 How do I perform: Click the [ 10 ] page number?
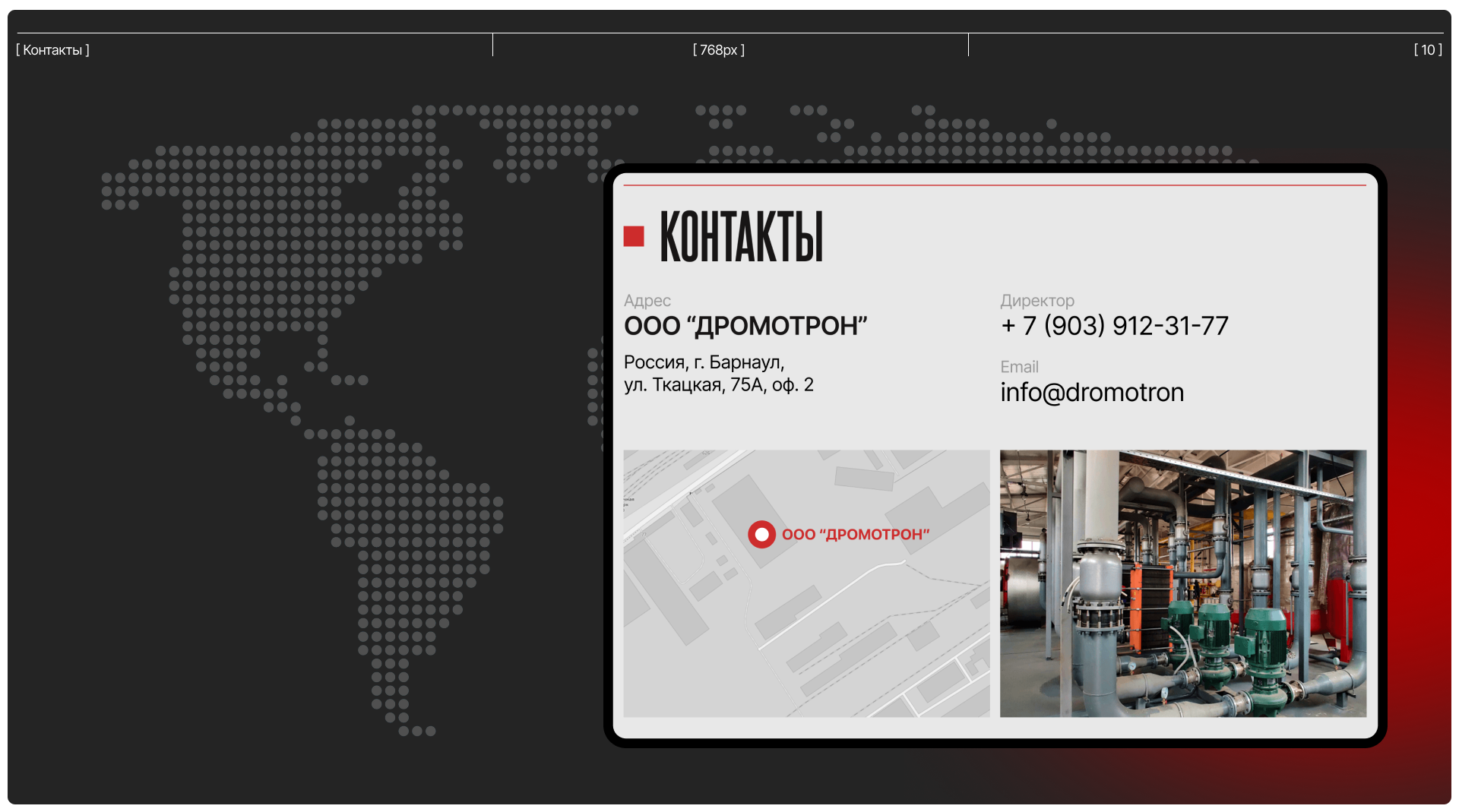point(1427,50)
